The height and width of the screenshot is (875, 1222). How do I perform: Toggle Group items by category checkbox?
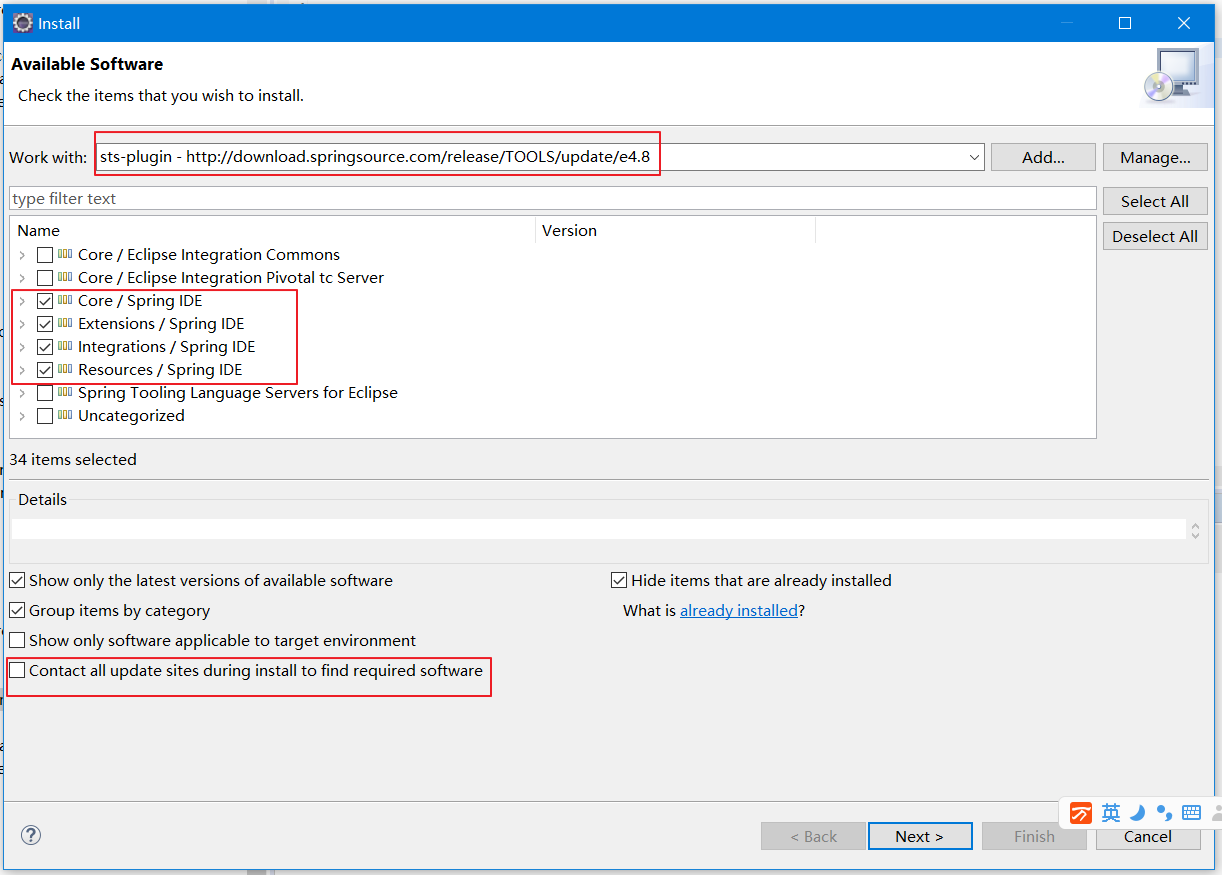tap(17, 610)
